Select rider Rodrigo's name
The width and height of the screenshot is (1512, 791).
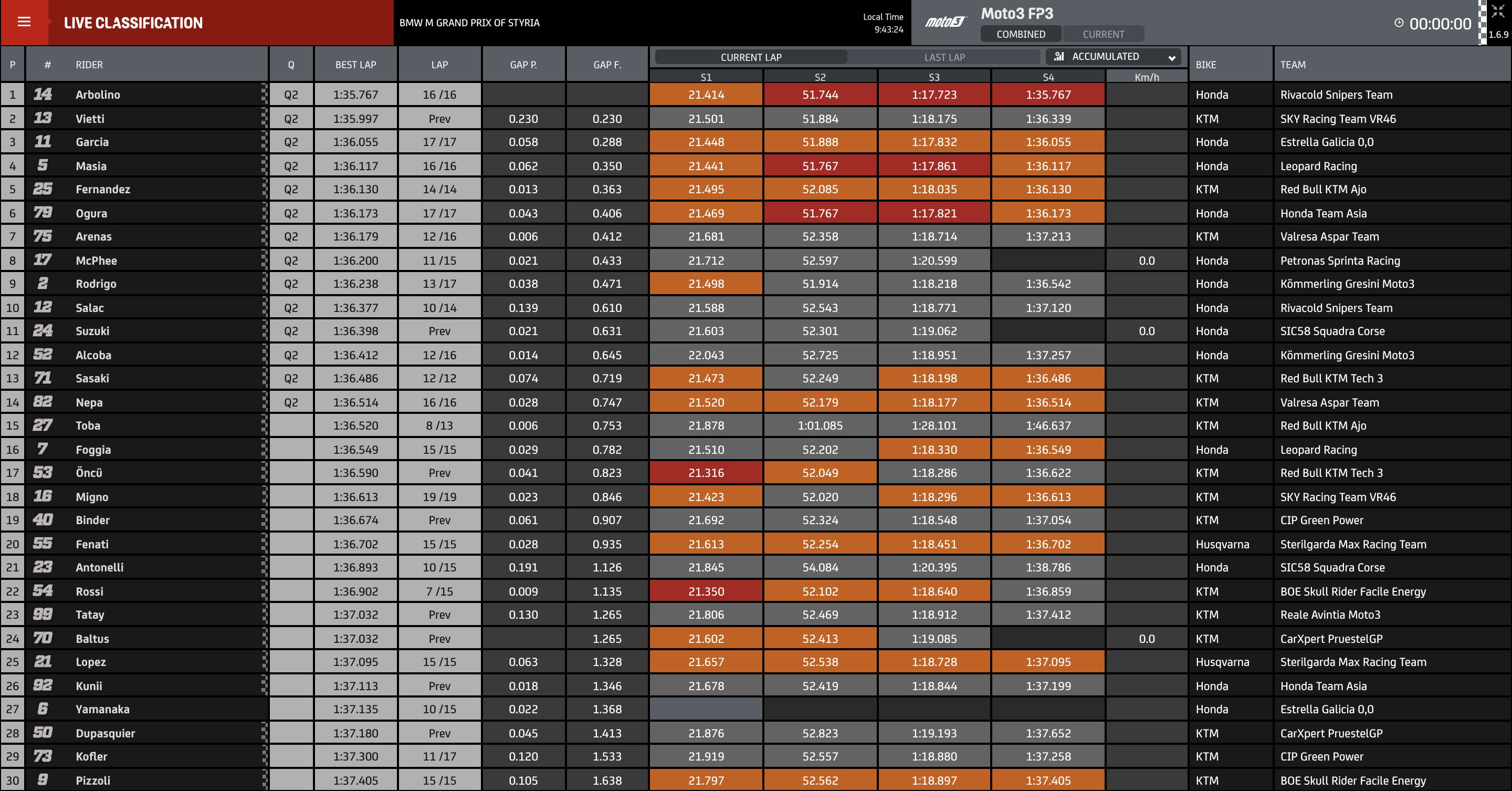tap(96, 284)
